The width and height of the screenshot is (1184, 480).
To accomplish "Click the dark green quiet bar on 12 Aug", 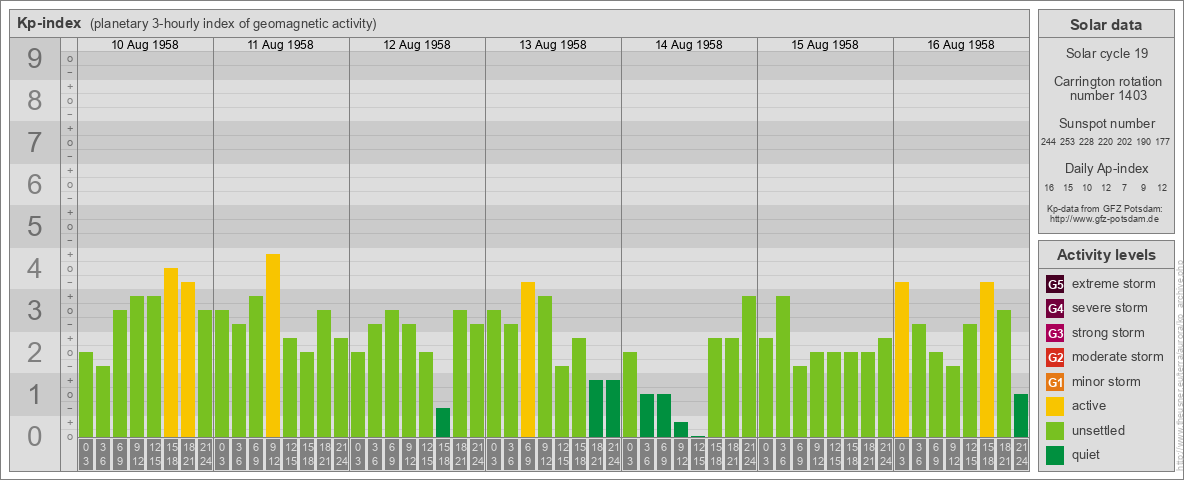I will pyautogui.click(x=442, y=423).
